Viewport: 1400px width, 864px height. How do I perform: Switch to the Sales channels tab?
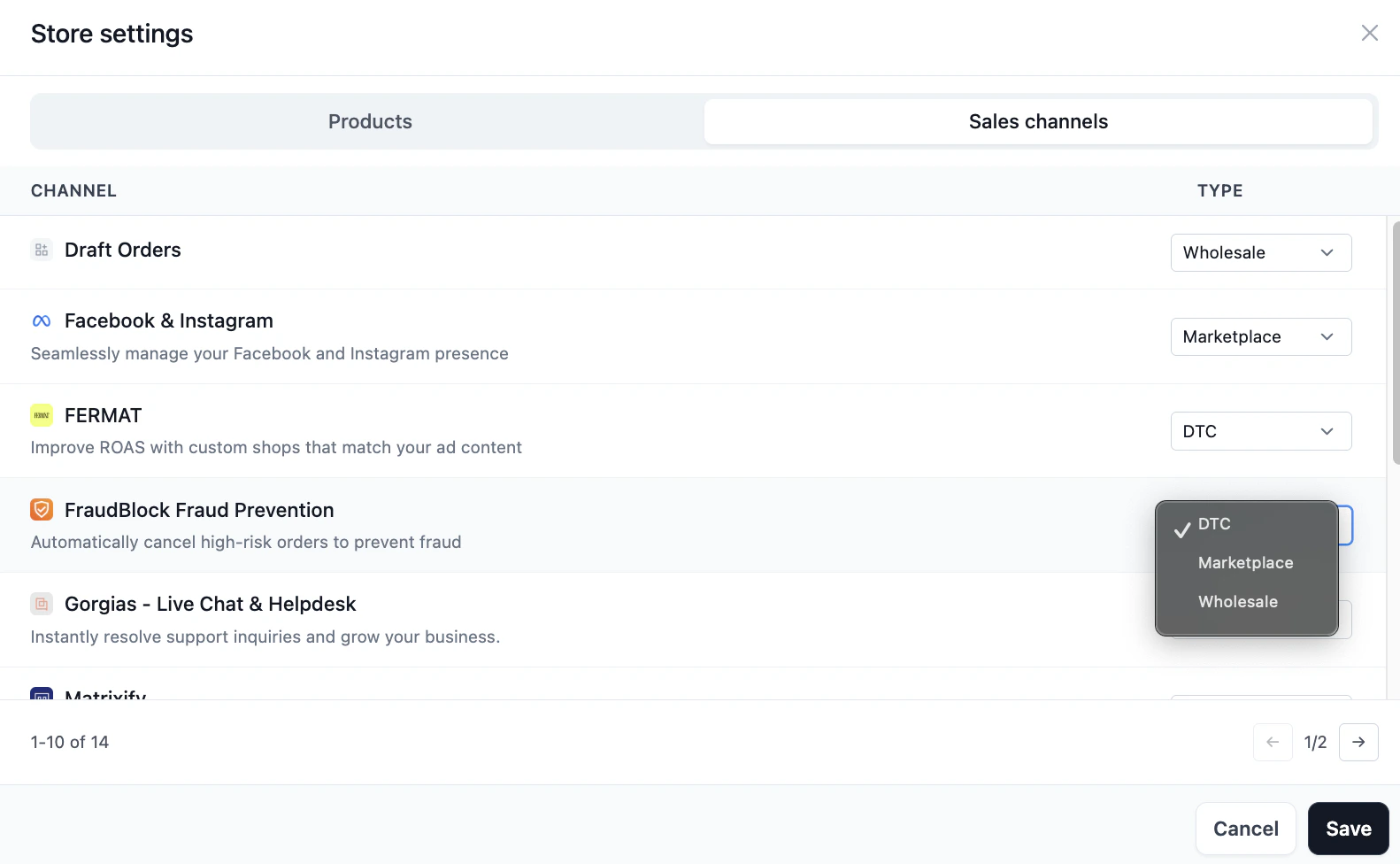pos(1038,121)
